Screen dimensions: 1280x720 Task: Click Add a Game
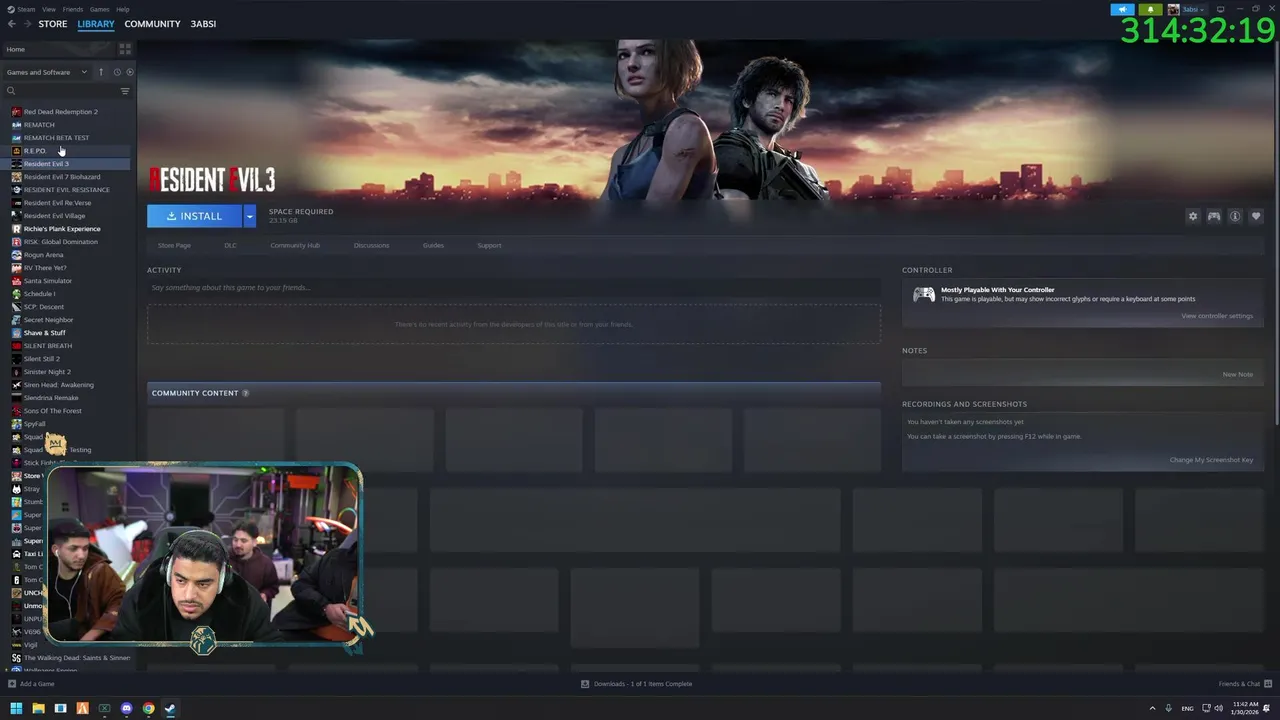pyautogui.click(x=31, y=684)
